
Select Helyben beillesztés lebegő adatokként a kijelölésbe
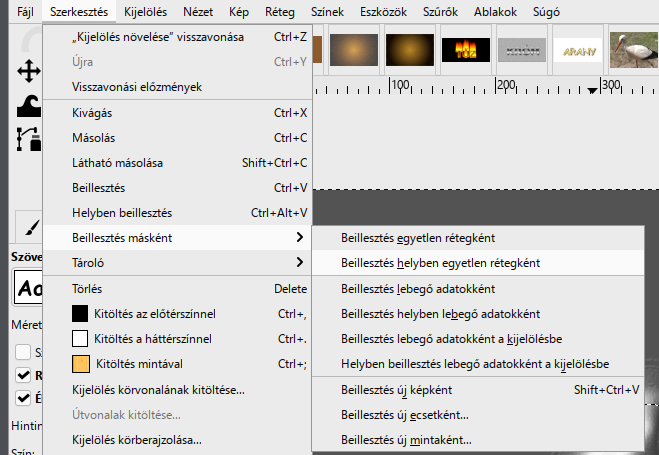(x=478, y=364)
